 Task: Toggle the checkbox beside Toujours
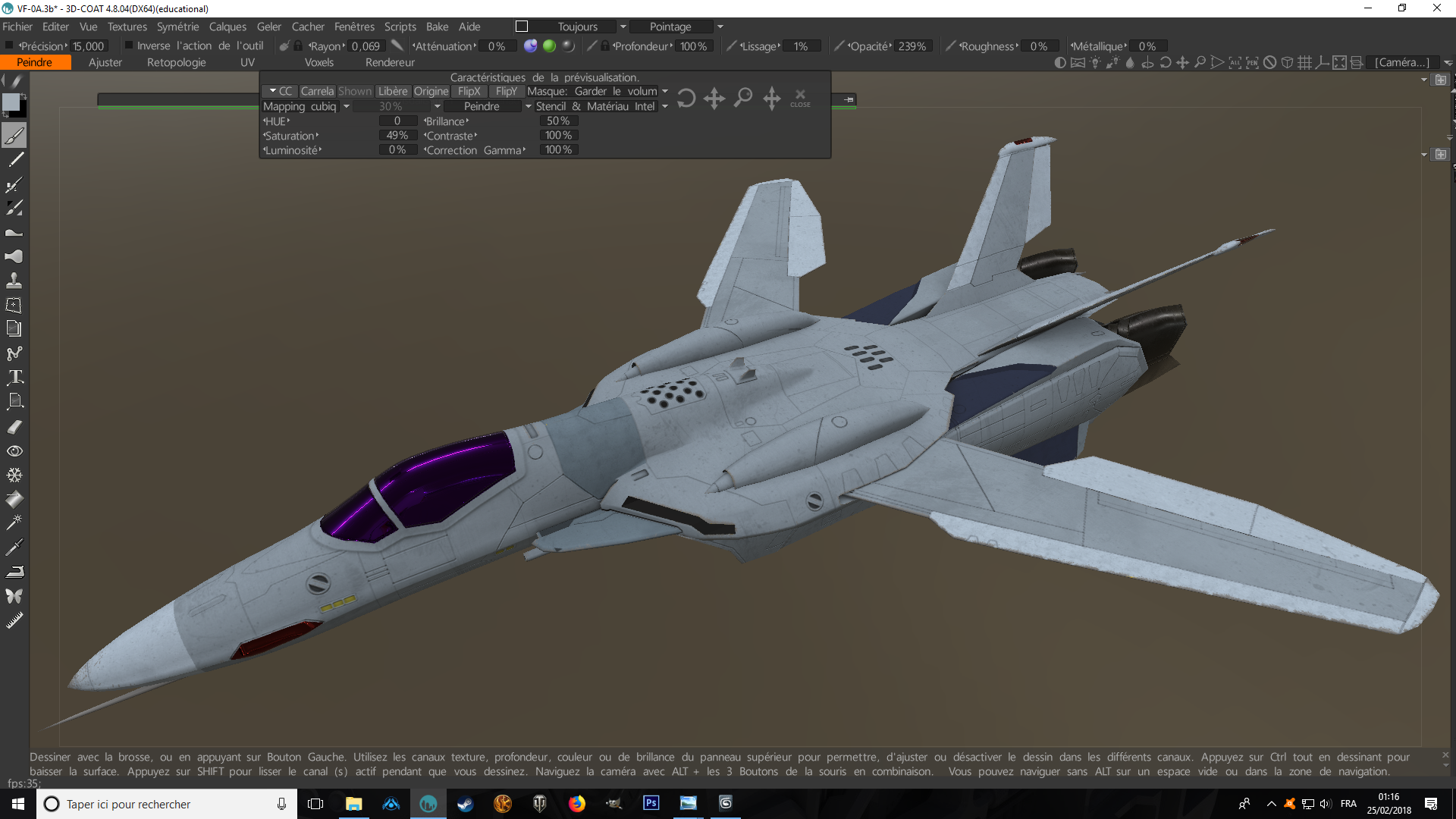[x=522, y=27]
